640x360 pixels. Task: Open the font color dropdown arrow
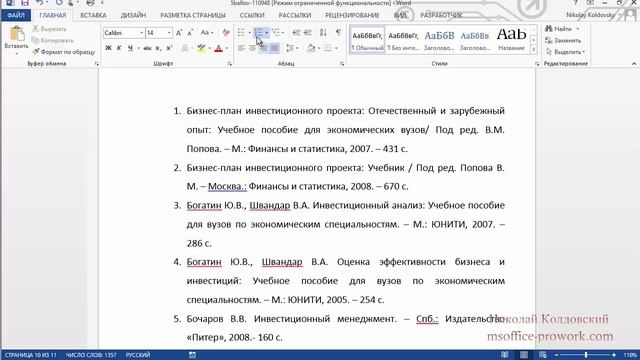[x=227, y=48]
